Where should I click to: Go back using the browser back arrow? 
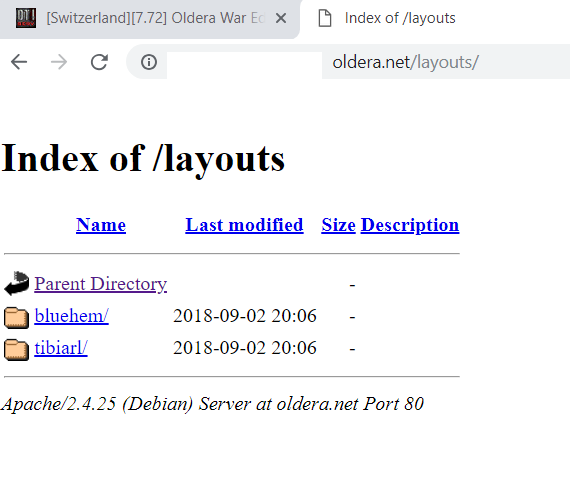[x=19, y=62]
